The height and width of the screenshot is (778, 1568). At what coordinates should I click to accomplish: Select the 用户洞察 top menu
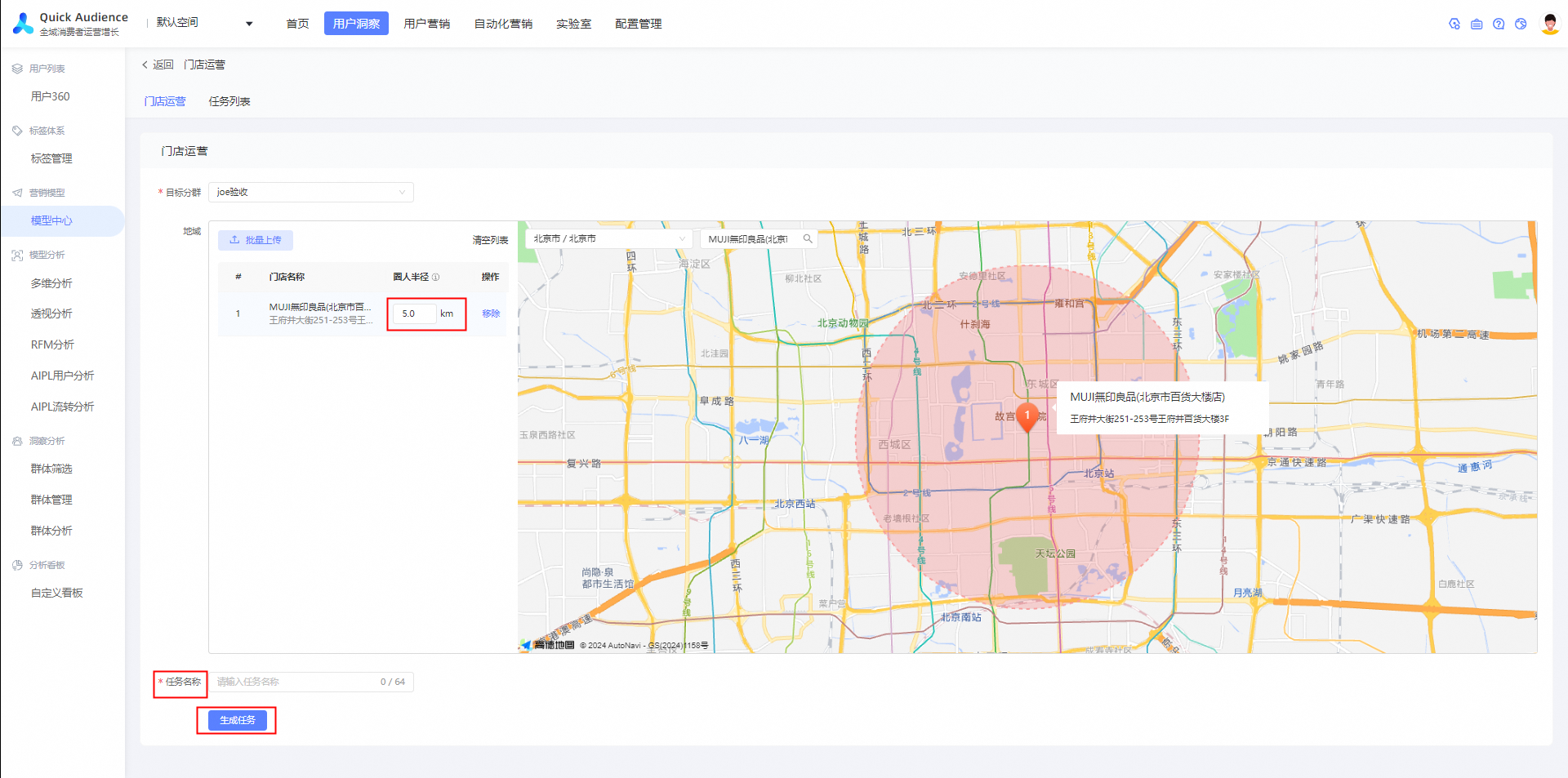coord(356,24)
